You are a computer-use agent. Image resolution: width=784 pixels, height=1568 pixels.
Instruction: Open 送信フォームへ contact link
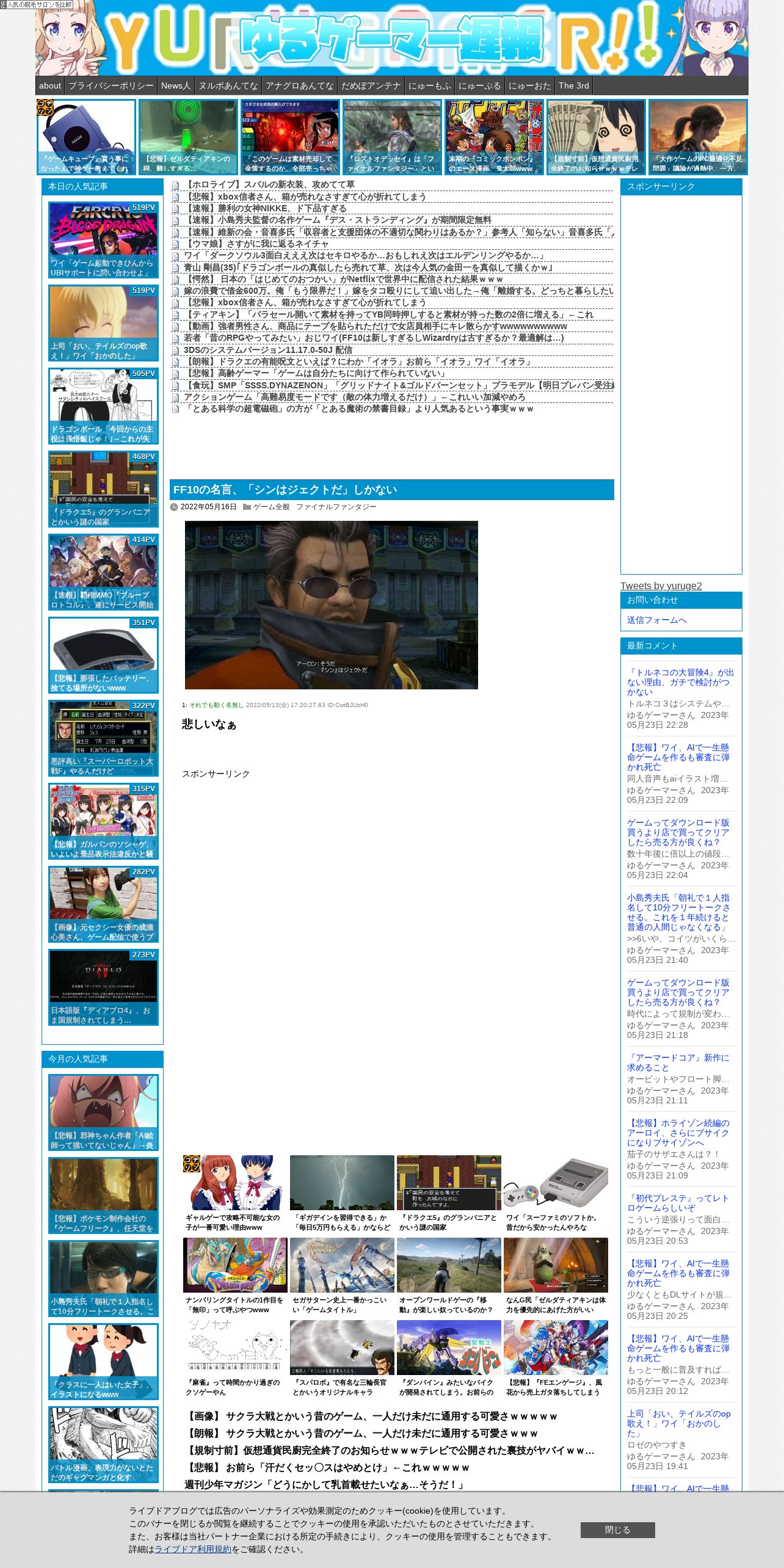pyautogui.click(x=656, y=620)
